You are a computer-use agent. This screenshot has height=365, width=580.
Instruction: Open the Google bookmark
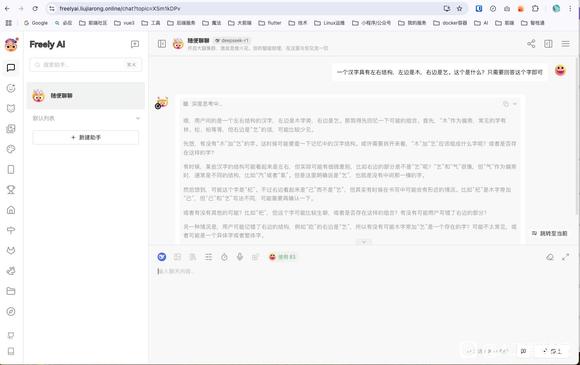pyautogui.click(x=36, y=23)
